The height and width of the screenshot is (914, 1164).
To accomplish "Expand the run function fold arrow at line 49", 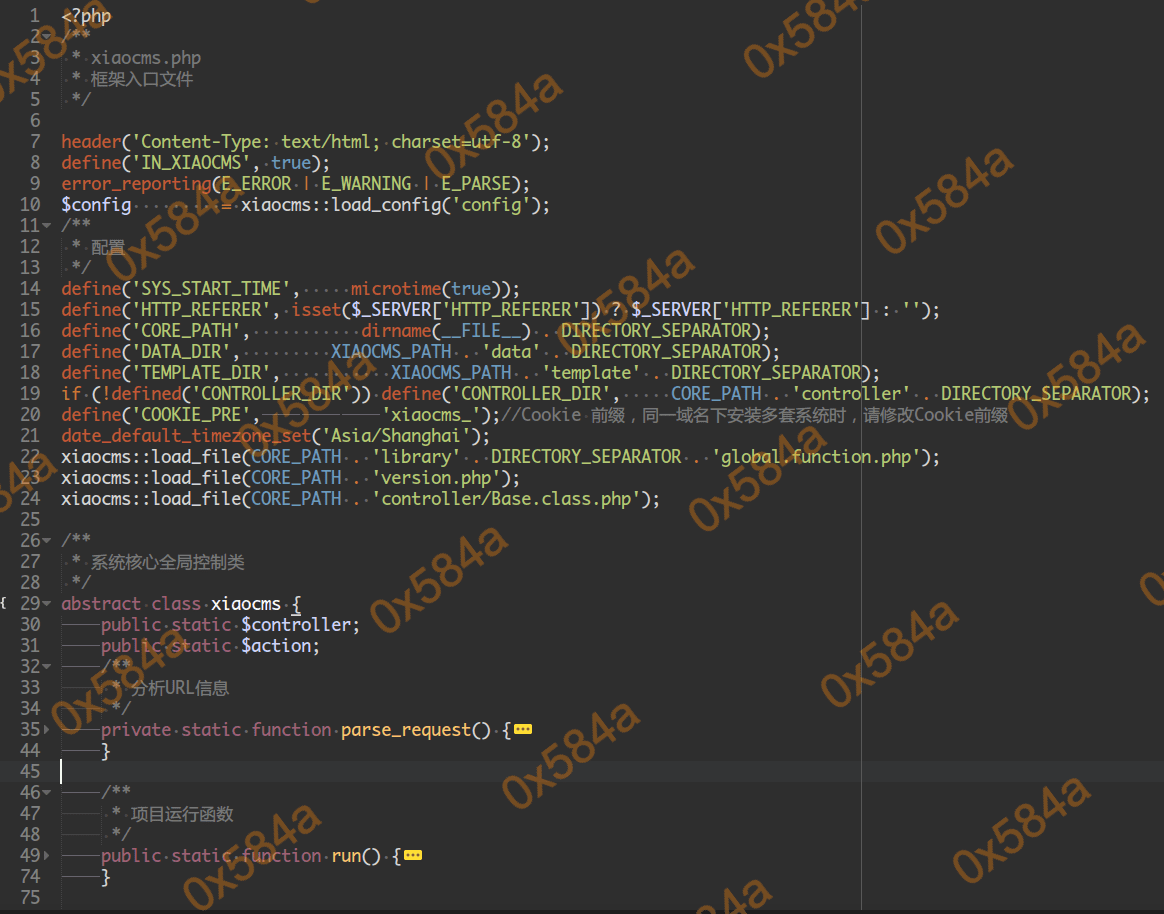I will point(46,856).
